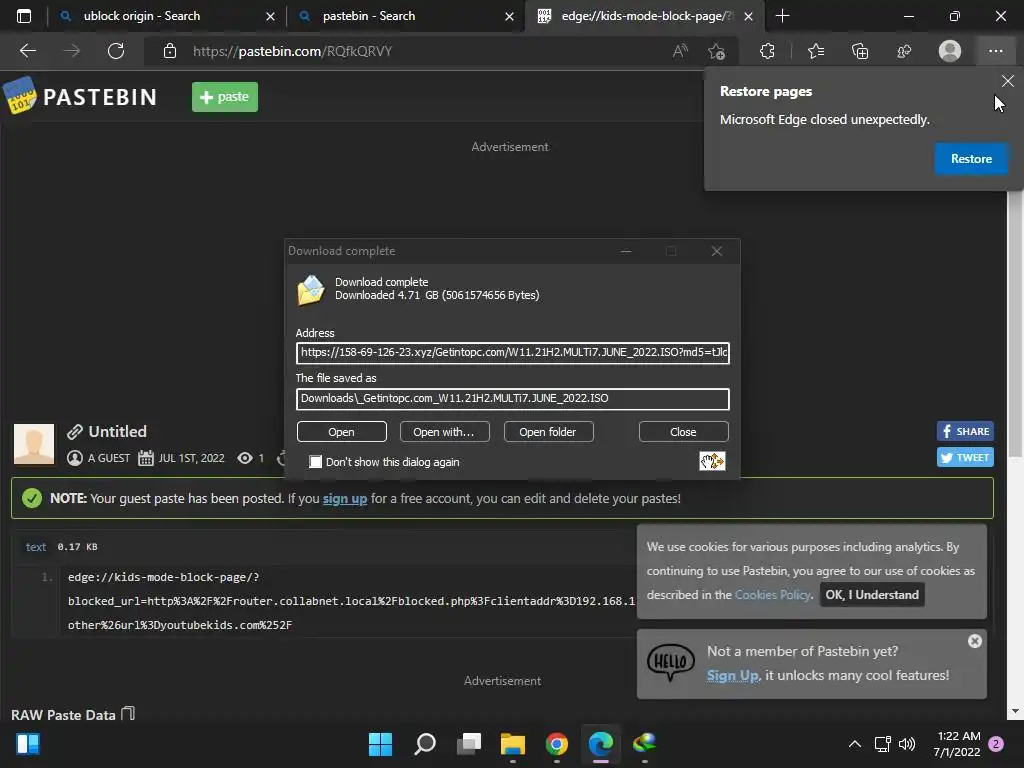Click Sign Up link in member popup
The height and width of the screenshot is (768, 1024).
[x=732, y=675]
